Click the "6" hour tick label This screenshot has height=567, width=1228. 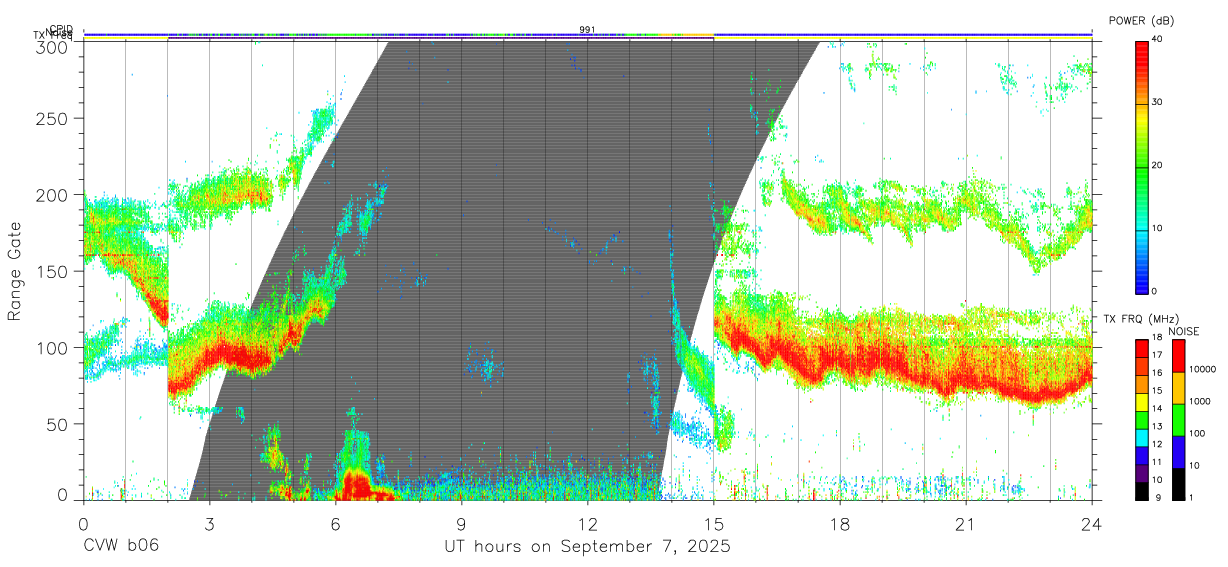point(335,523)
